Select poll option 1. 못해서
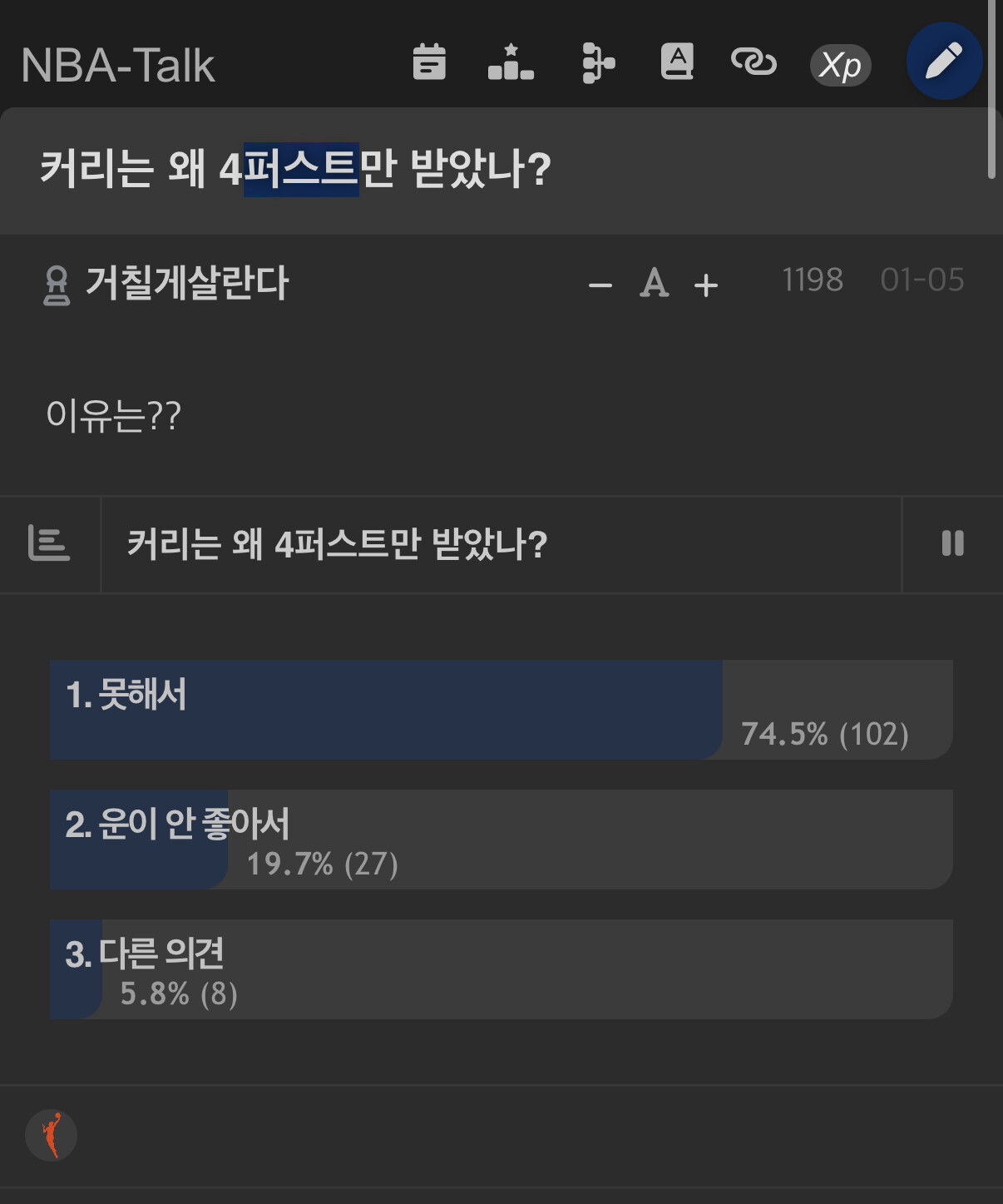 point(501,709)
